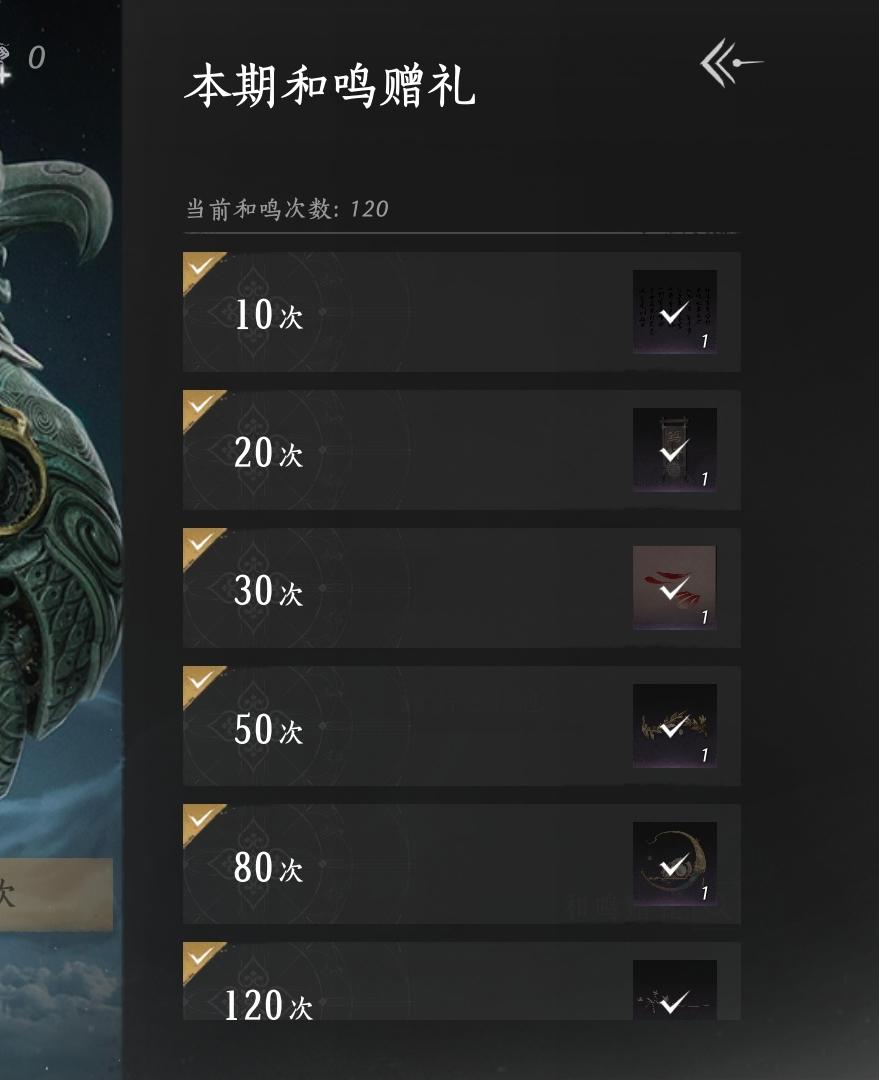Image resolution: width=879 pixels, height=1080 pixels.
Task: Select the 20次 milestone label
Action: coord(268,454)
